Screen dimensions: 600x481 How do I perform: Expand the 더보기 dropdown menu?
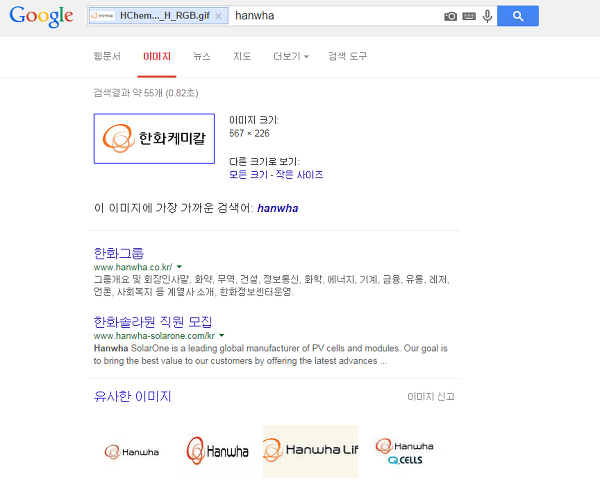click(290, 56)
